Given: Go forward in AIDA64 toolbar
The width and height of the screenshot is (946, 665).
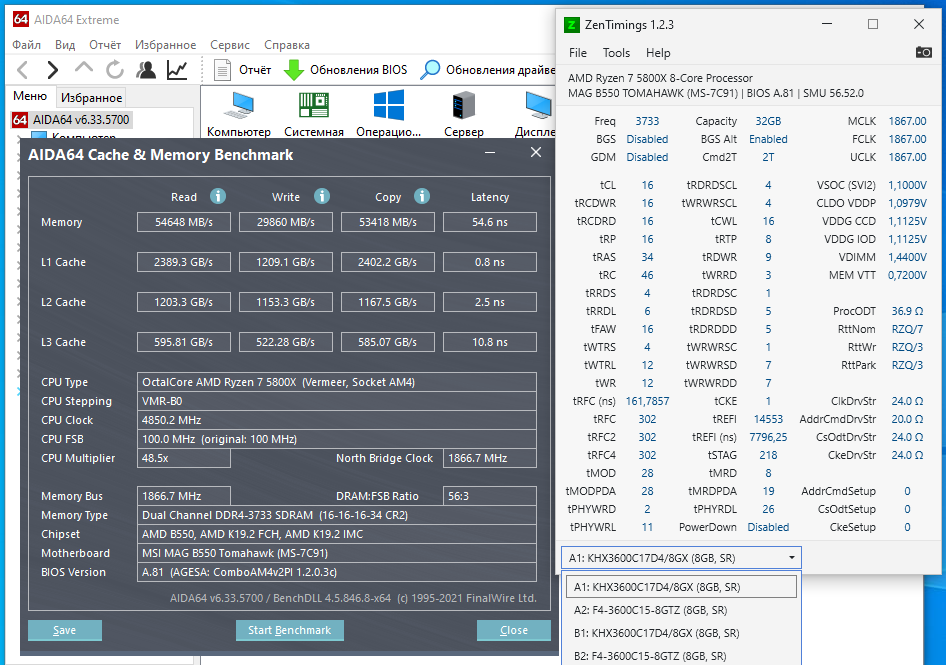Looking at the screenshot, I should [x=53, y=70].
